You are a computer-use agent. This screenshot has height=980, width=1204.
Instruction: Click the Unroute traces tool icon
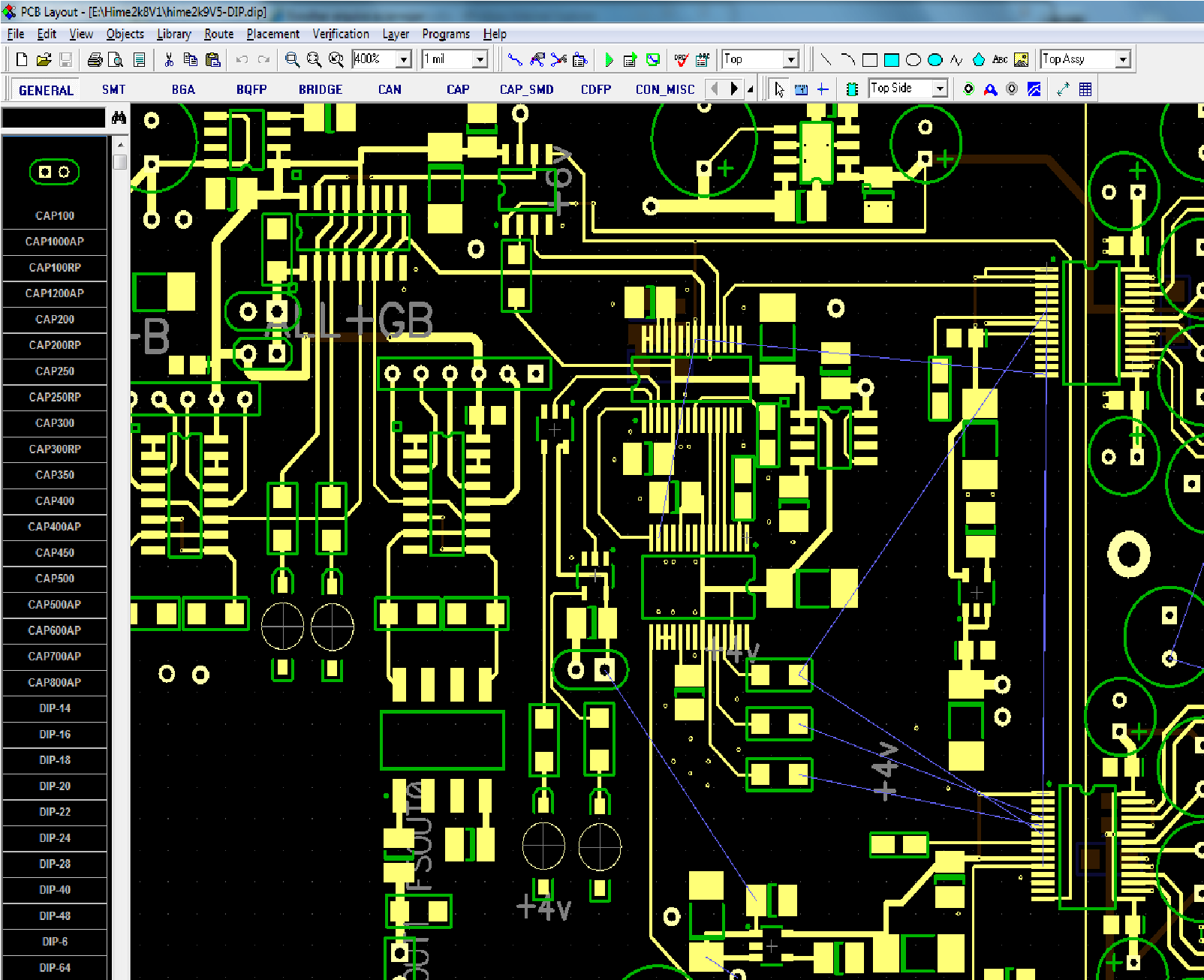pos(558,59)
